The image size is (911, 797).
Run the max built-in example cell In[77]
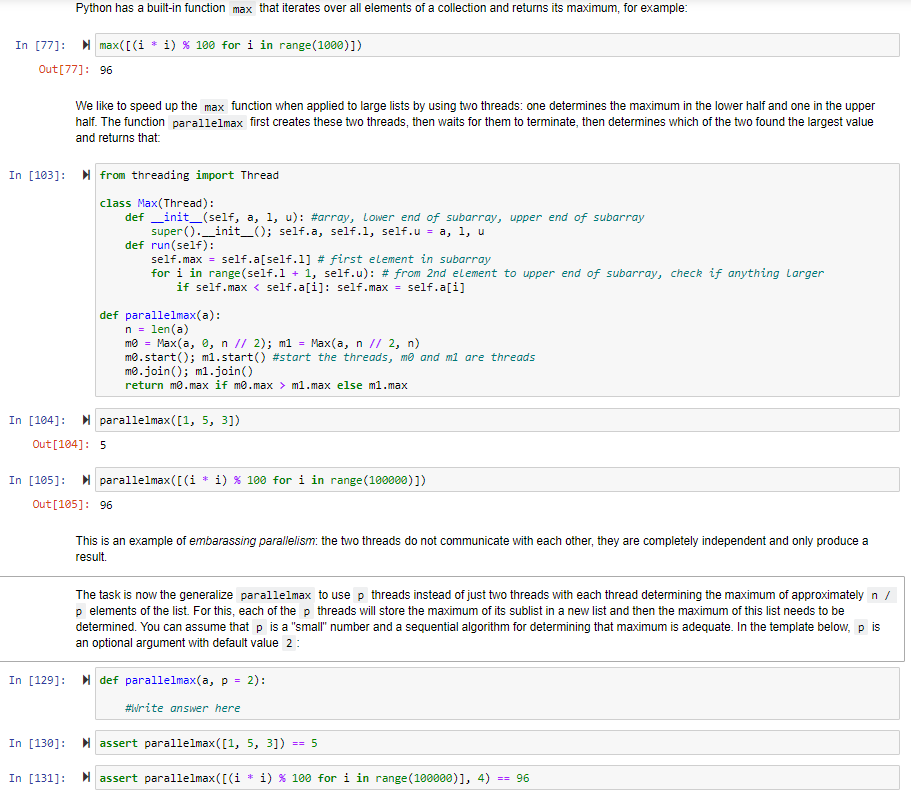(x=85, y=44)
